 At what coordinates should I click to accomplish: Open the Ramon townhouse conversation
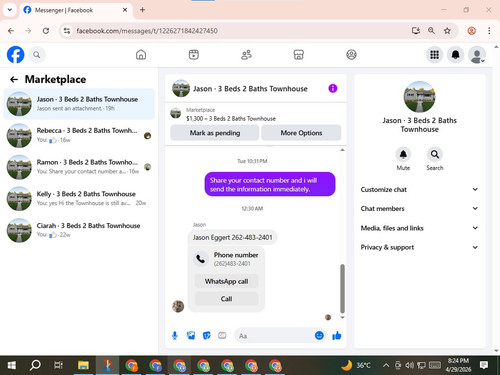(x=79, y=167)
